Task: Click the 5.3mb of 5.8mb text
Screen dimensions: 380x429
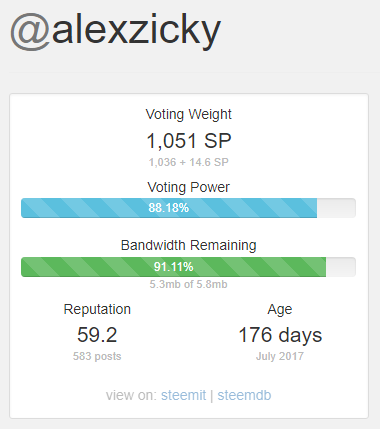Action: tap(188, 284)
